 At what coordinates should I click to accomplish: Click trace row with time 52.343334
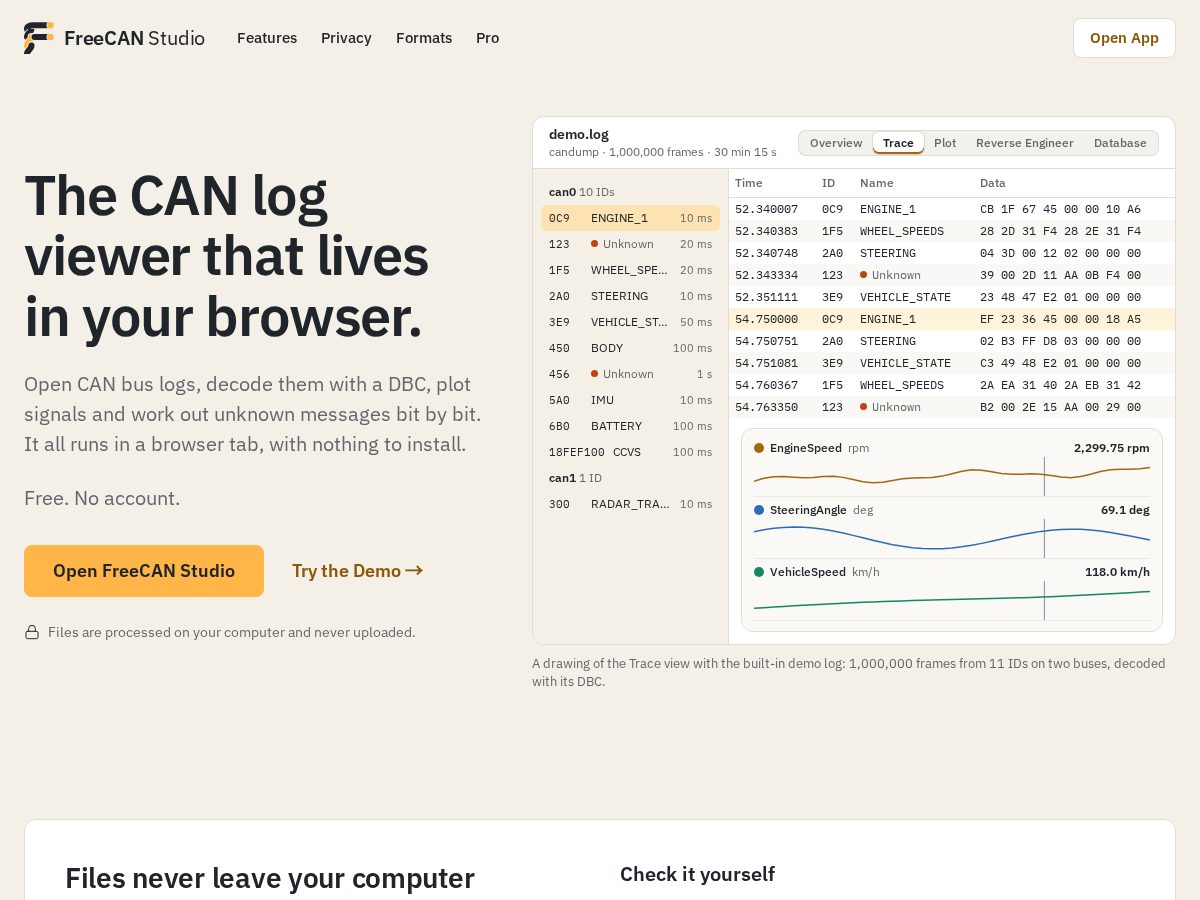point(952,275)
